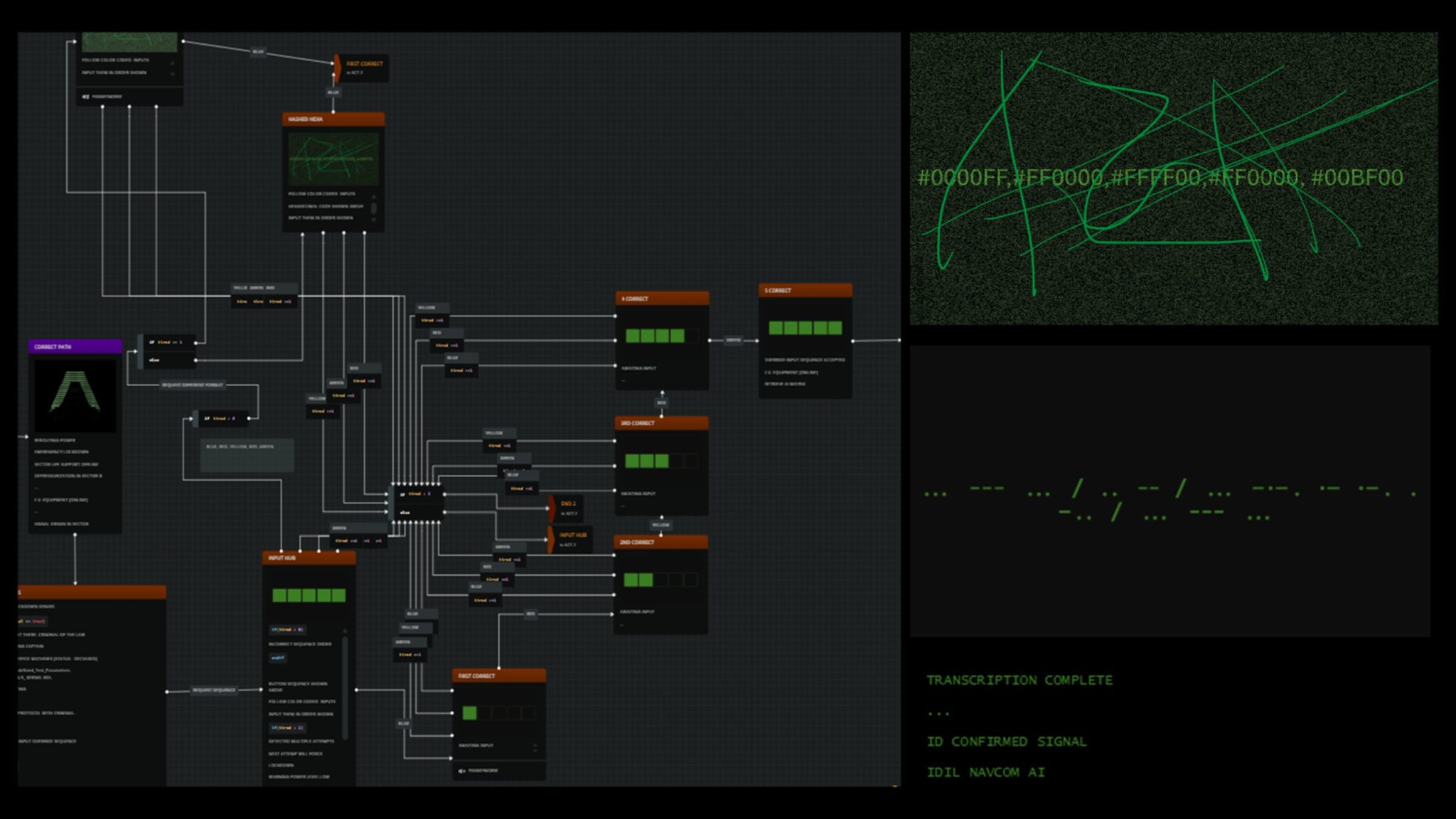
Task: Click the morse code panel on right
Action: click(x=1169, y=491)
